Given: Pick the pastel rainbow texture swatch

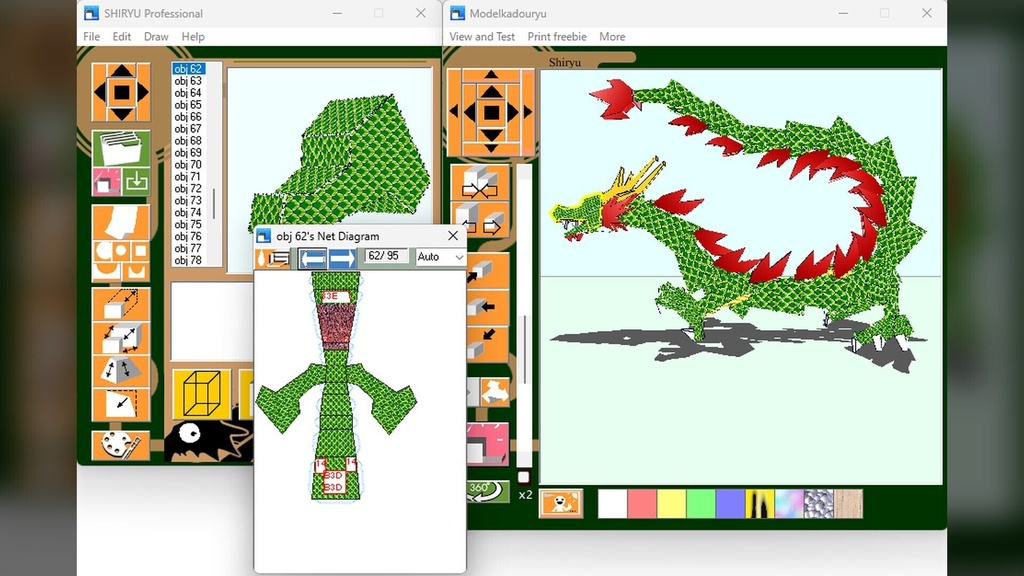Looking at the screenshot, I should (790, 504).
